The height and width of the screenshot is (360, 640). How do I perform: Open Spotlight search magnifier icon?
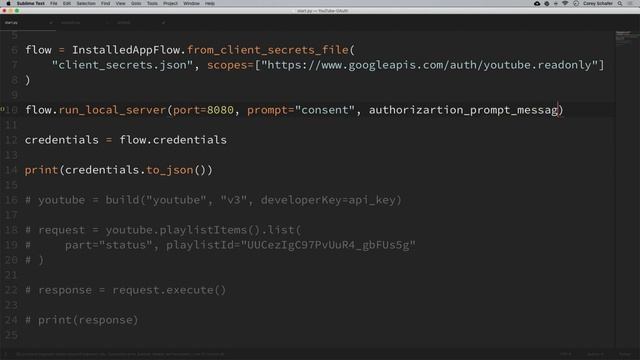620,3
